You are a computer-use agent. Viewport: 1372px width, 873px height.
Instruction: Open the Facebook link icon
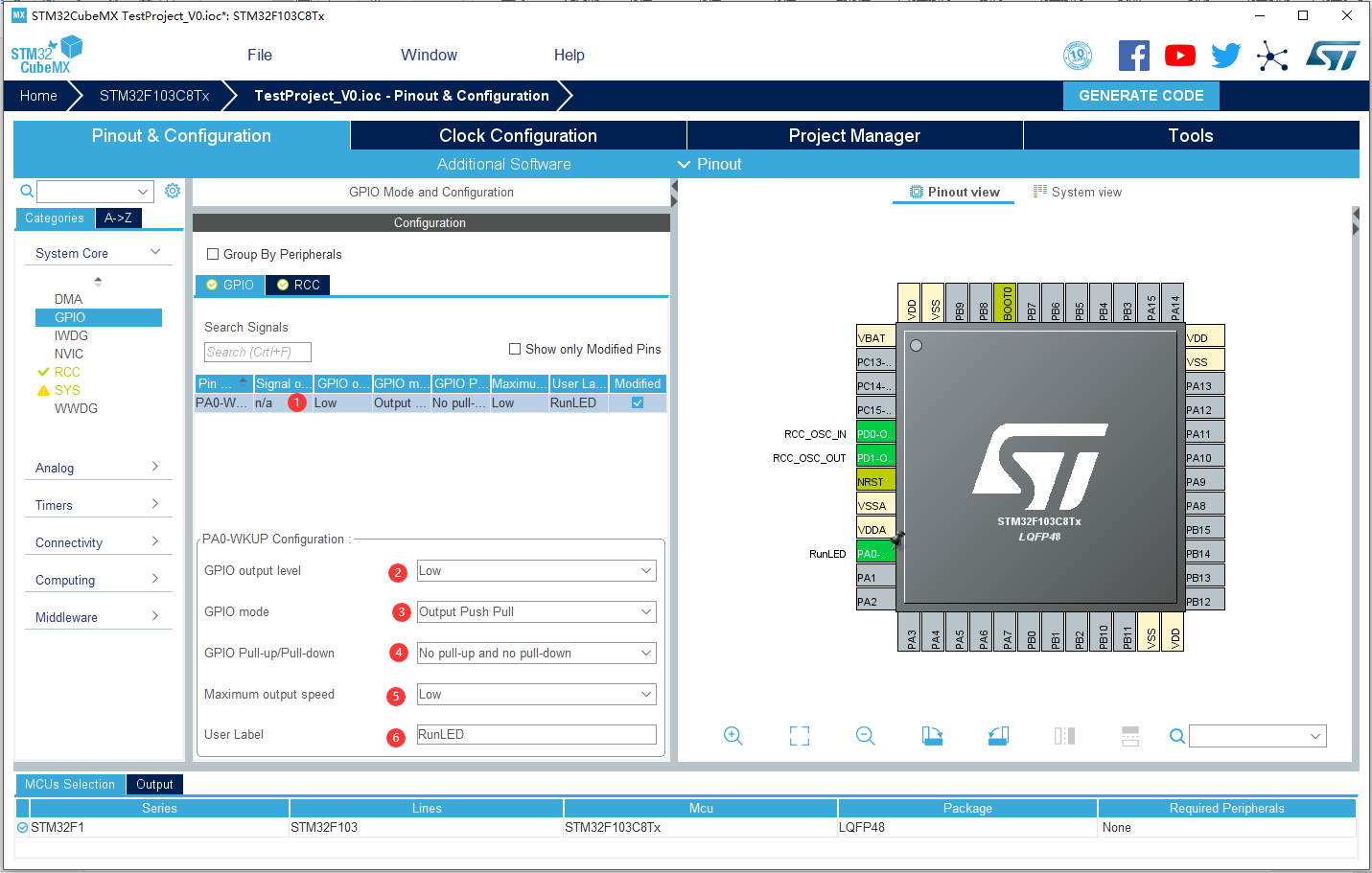1134,56
